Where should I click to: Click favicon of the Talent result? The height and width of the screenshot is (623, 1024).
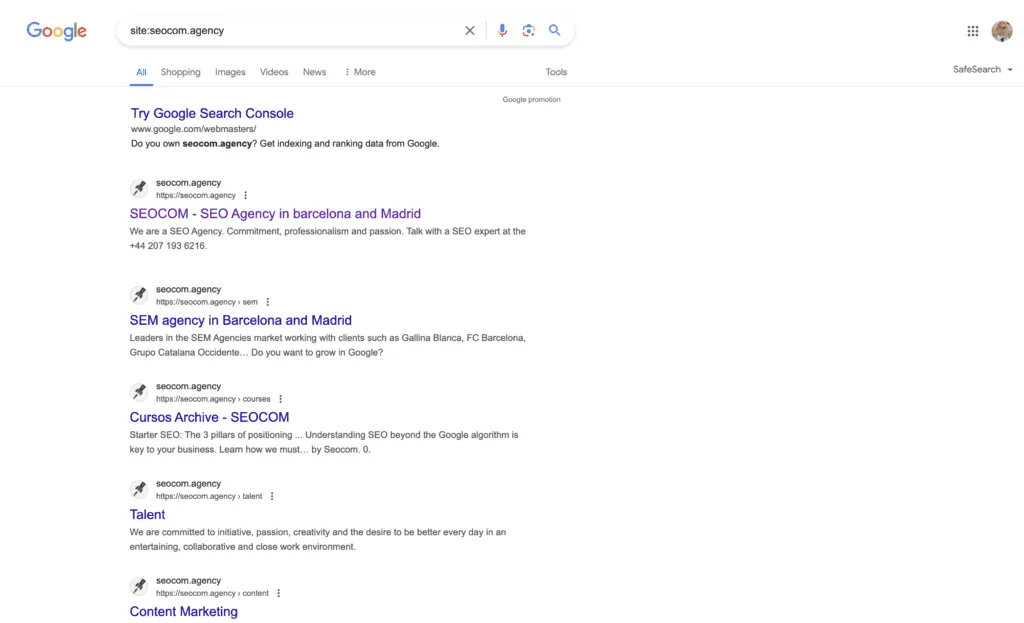(x=139, y=490)
